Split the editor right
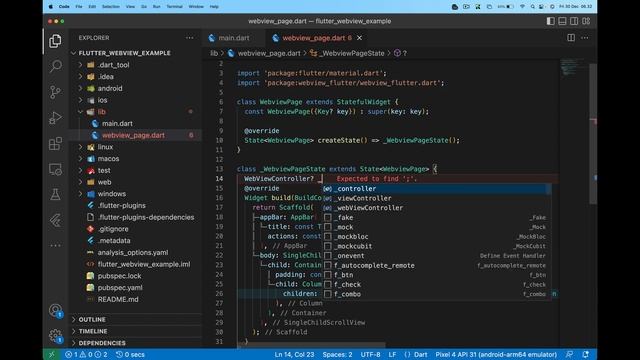Viewport: 640px width, 360px height. click(x=571, y=38)
